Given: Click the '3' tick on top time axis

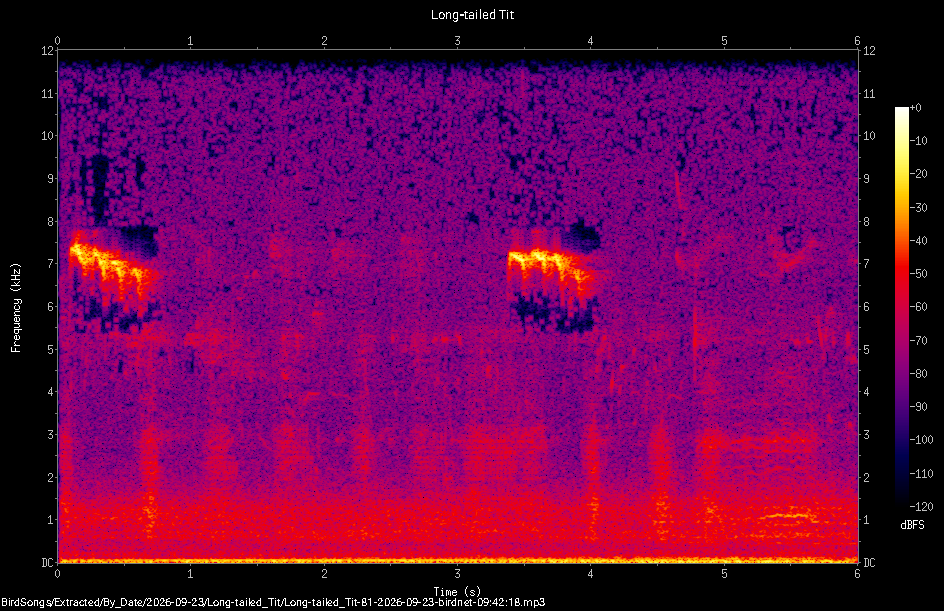Looking at the screenshot, I should click(458, 41).
